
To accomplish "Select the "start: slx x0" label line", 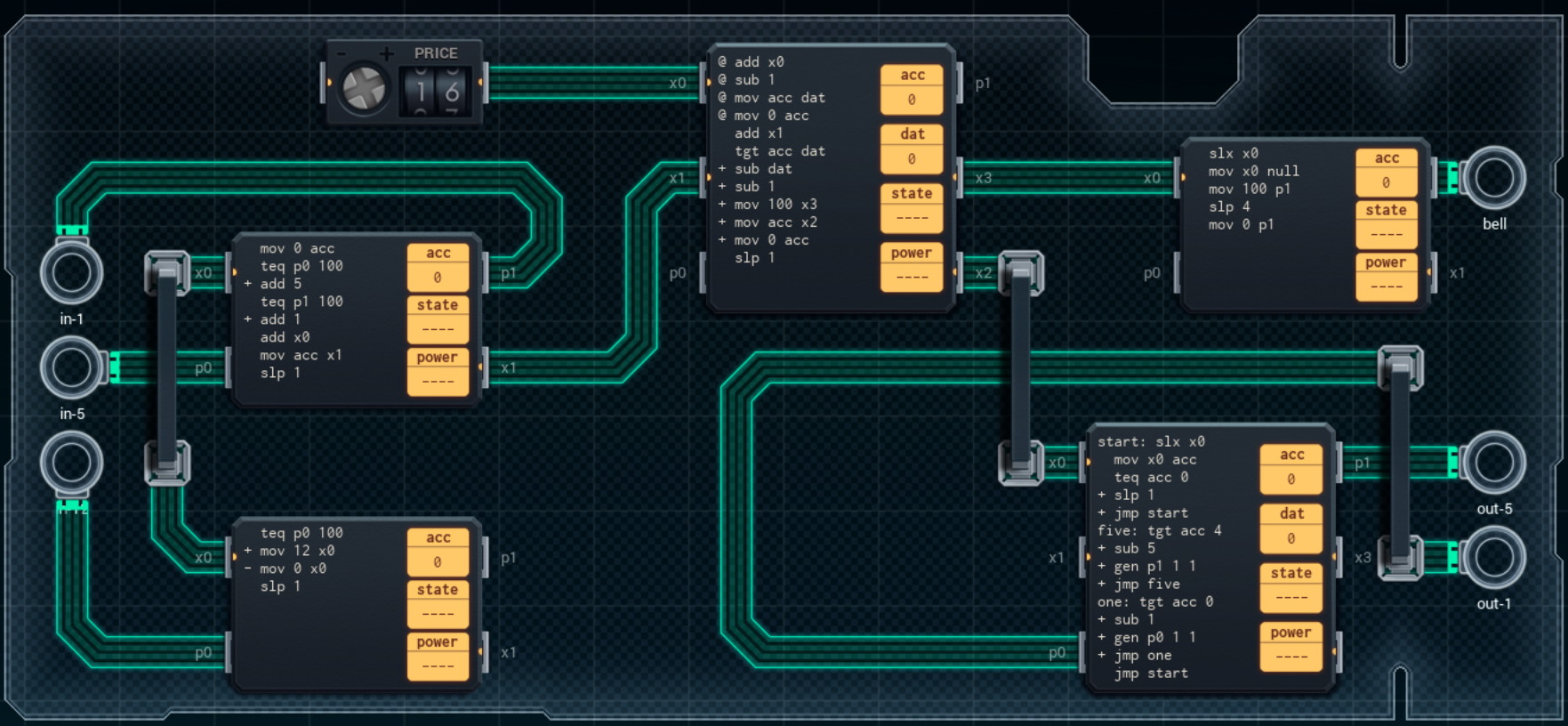I will 1151,441.
